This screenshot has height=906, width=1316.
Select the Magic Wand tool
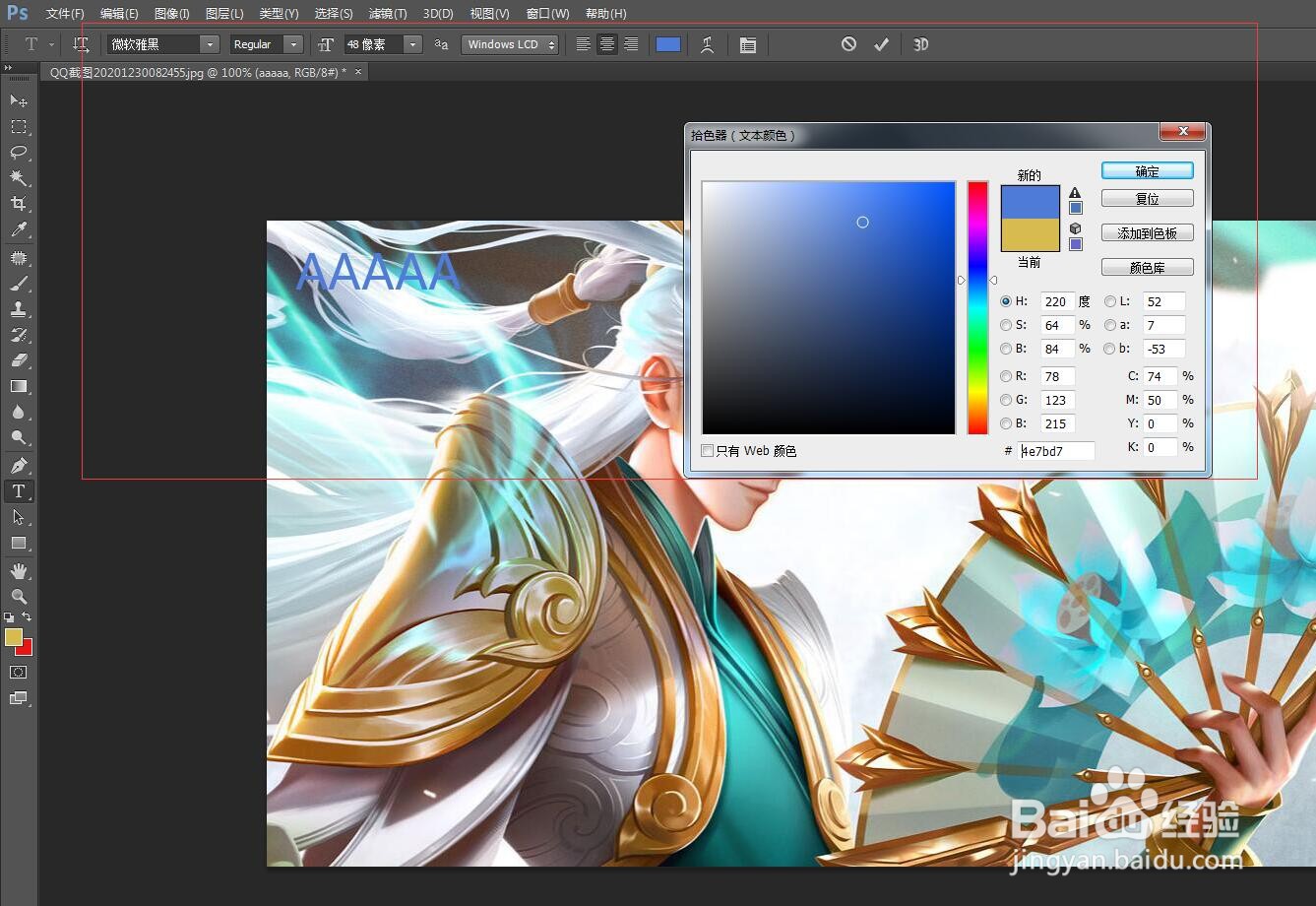[x=18, y=178]
